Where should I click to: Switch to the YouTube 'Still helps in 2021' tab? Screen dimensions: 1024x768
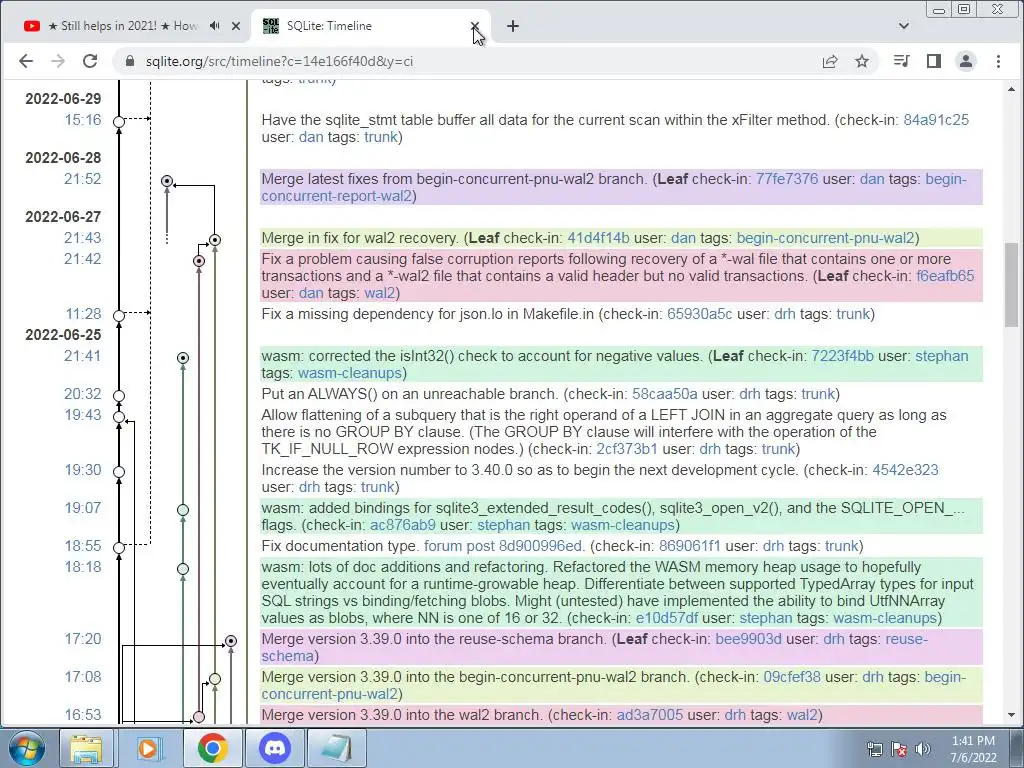click(124, 26)
